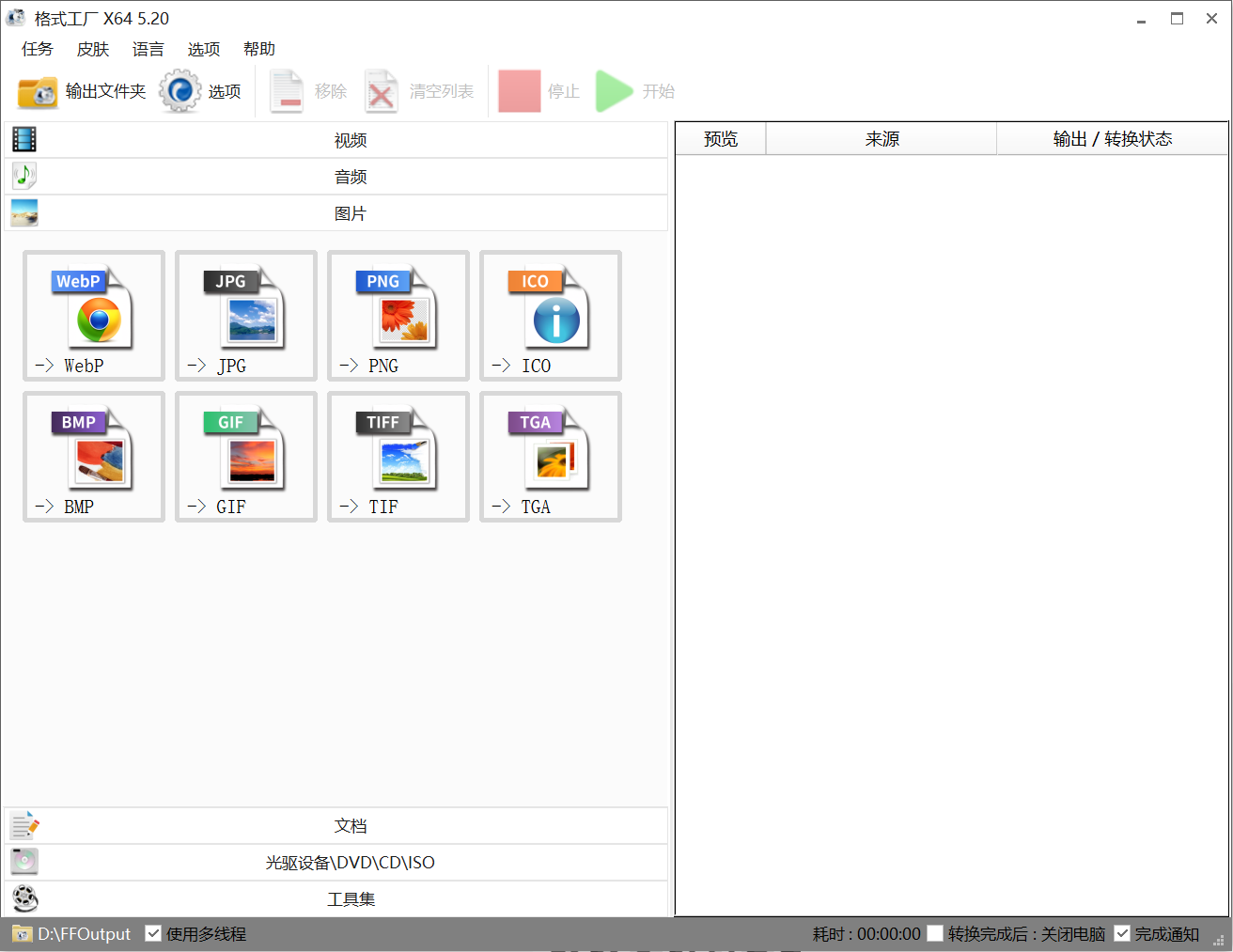Choose the ICO conversion icon
This screenshot has height=952, width=1233.
tap(551, 316)
